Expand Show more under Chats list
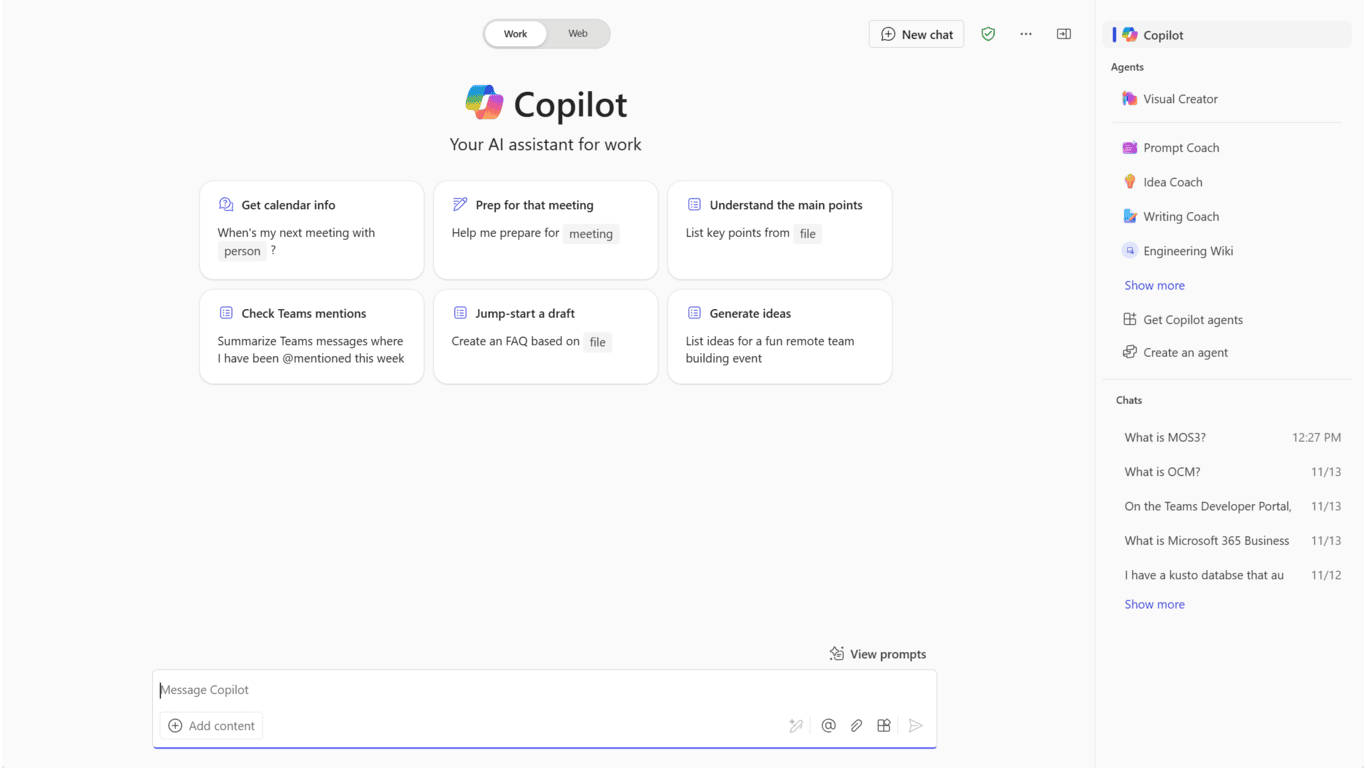This screenshot has height=768, width=1366. coord(1154,604)
